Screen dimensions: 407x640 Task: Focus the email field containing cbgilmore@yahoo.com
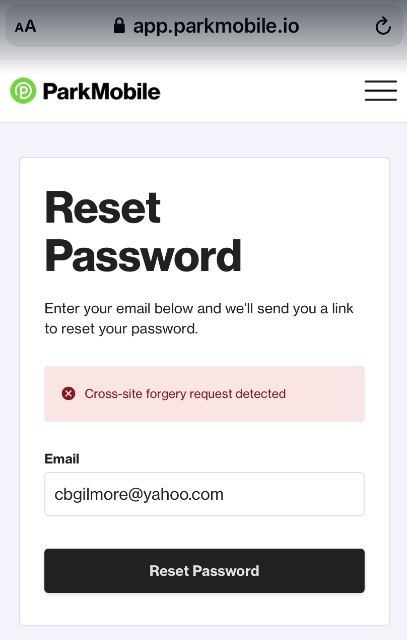click(x=204, y=494)
